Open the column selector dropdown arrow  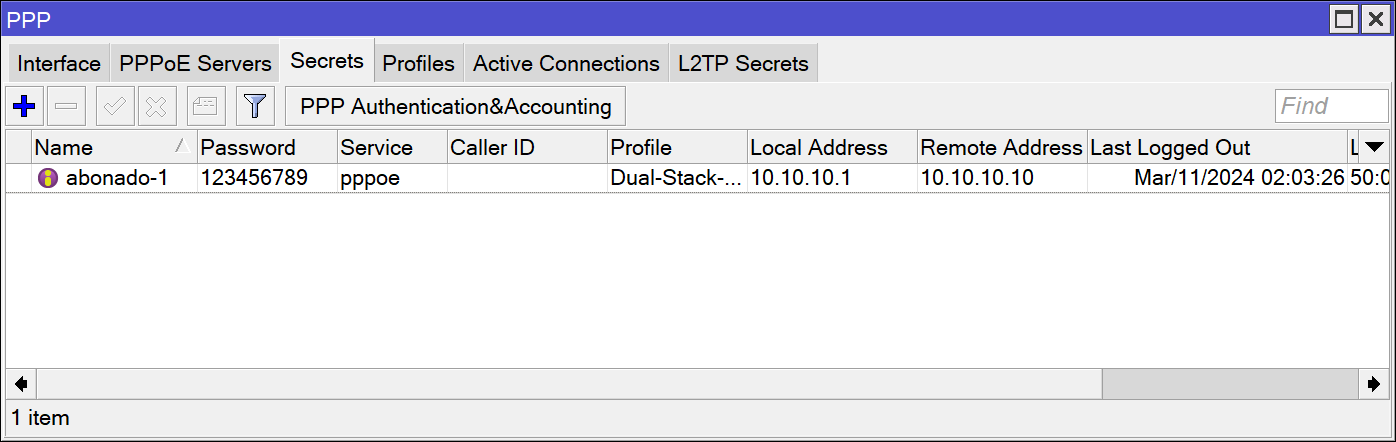coord(1374,147)
